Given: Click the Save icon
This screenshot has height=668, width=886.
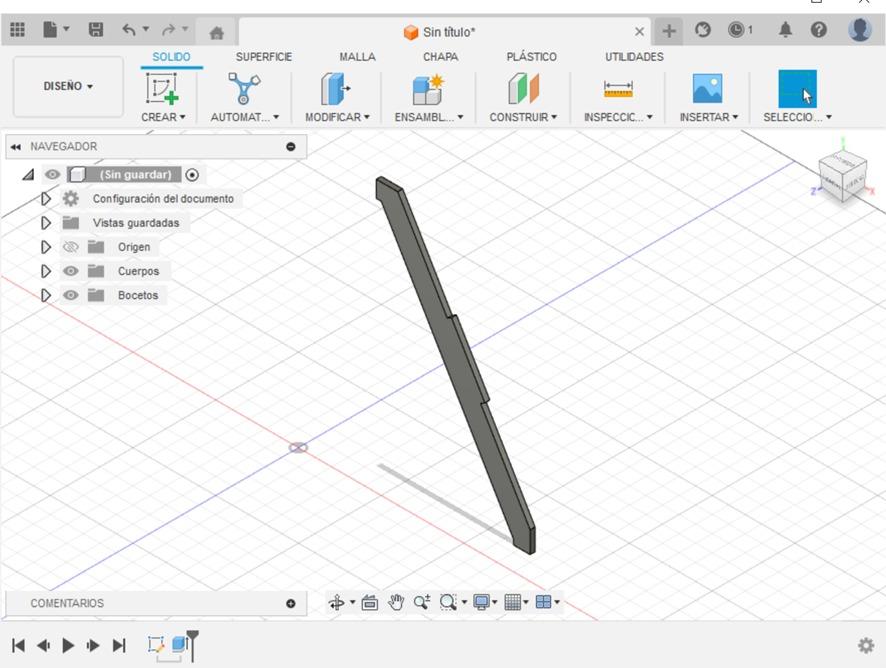Looking at the screenshot, I should click(x=96, y=29).
